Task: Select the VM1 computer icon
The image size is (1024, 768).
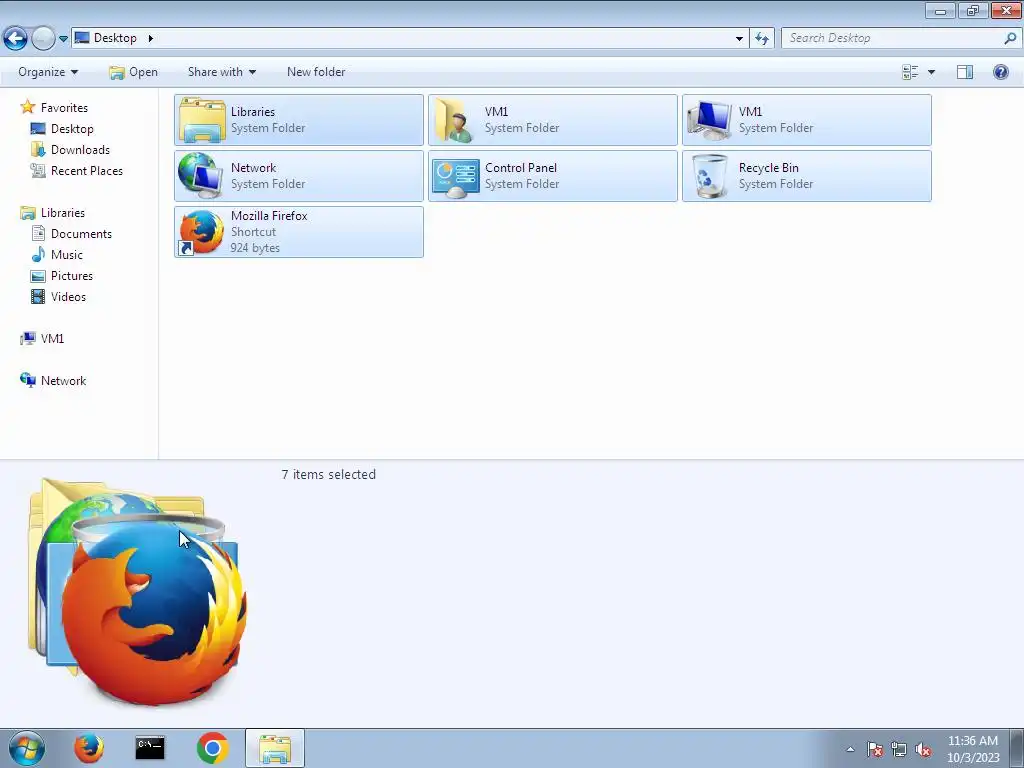Action: point(709,120)
